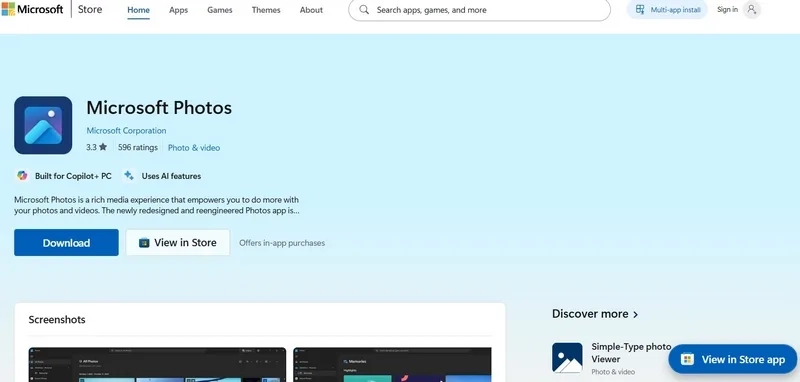Click the Microsoft Photos description text
Image resolution: width=800 pixels, height=382 pixels.
point(157,205)
